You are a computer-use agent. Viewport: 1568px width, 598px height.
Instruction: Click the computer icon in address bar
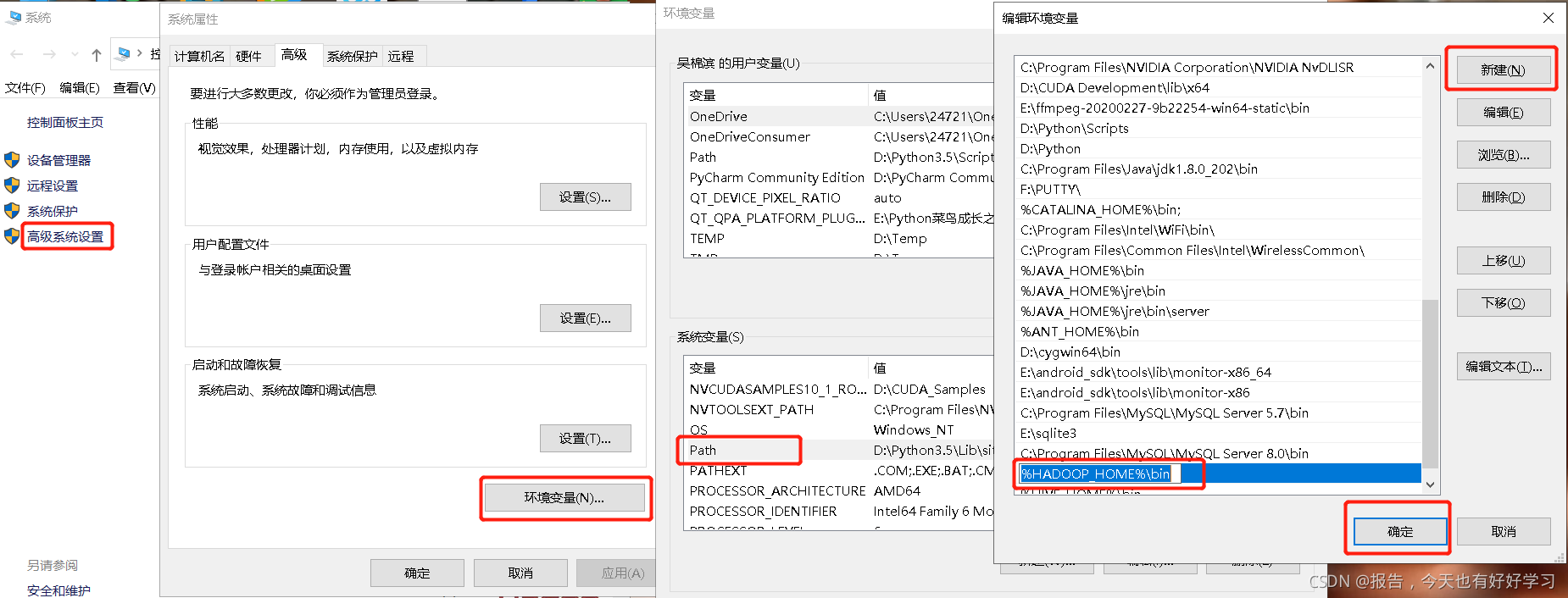(124, 54)
